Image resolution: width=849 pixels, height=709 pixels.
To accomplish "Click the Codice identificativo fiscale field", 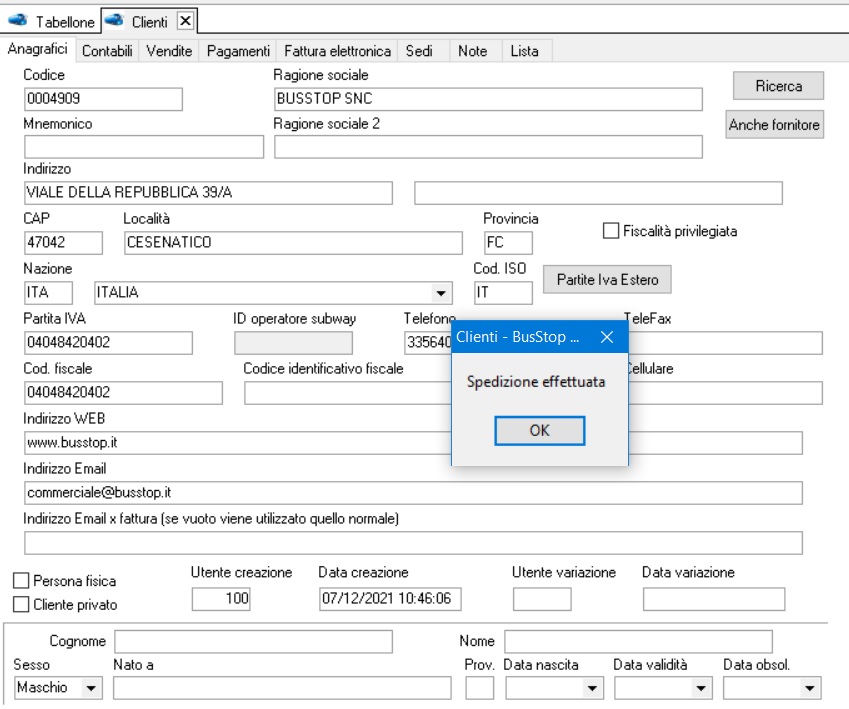I will pyautogui.click(x=348, y=393).
